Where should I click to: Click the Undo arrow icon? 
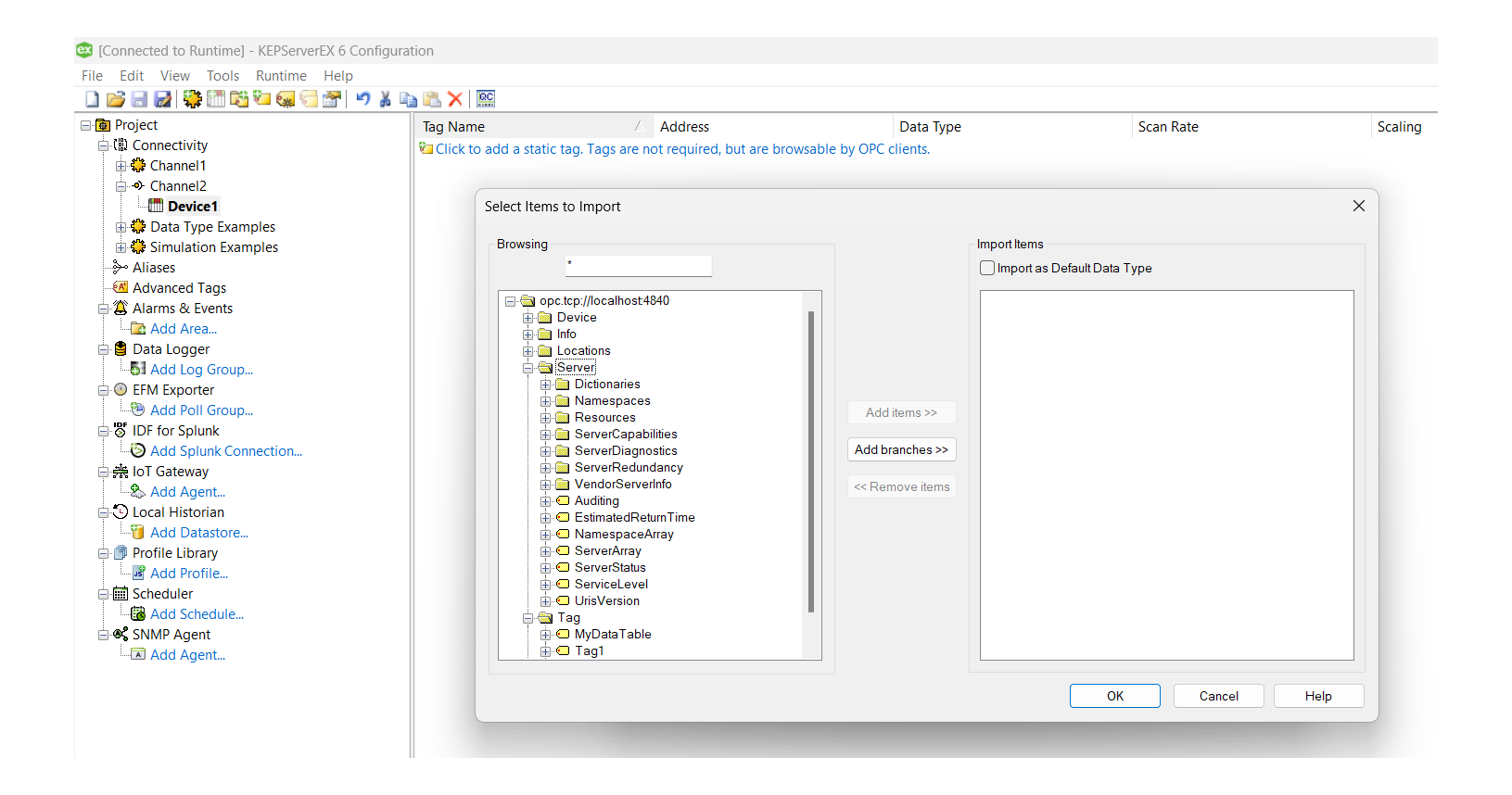pos(362,99)
